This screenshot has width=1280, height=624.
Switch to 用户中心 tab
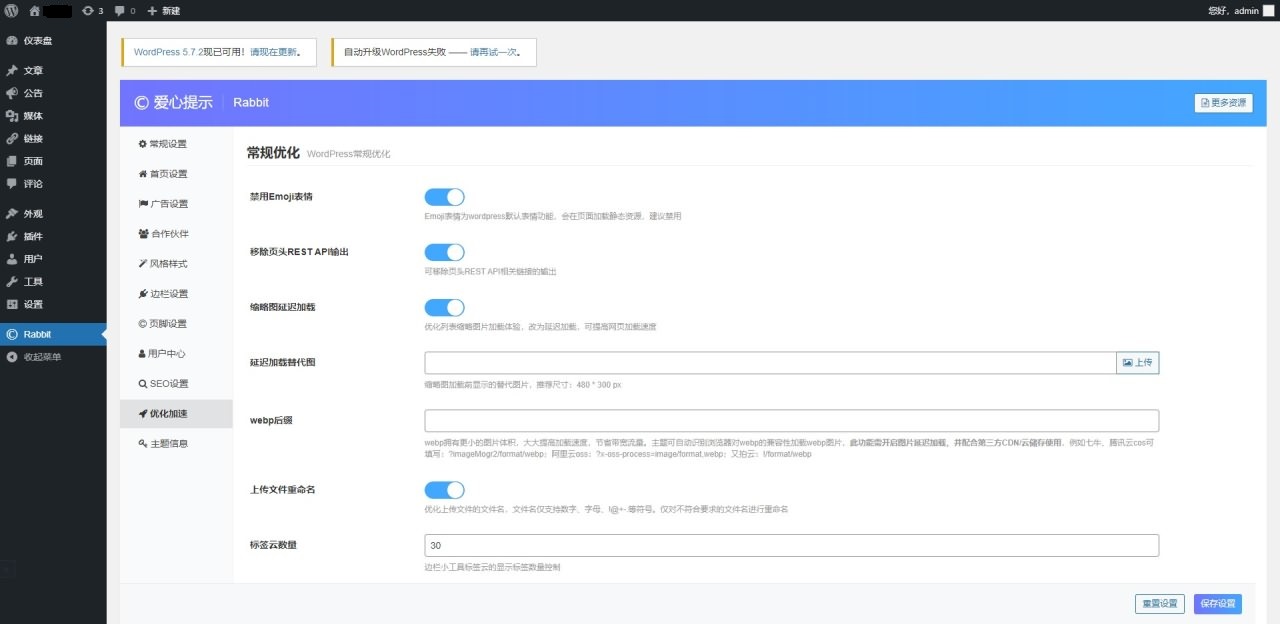pyautogui.click(x=176, y=354)
